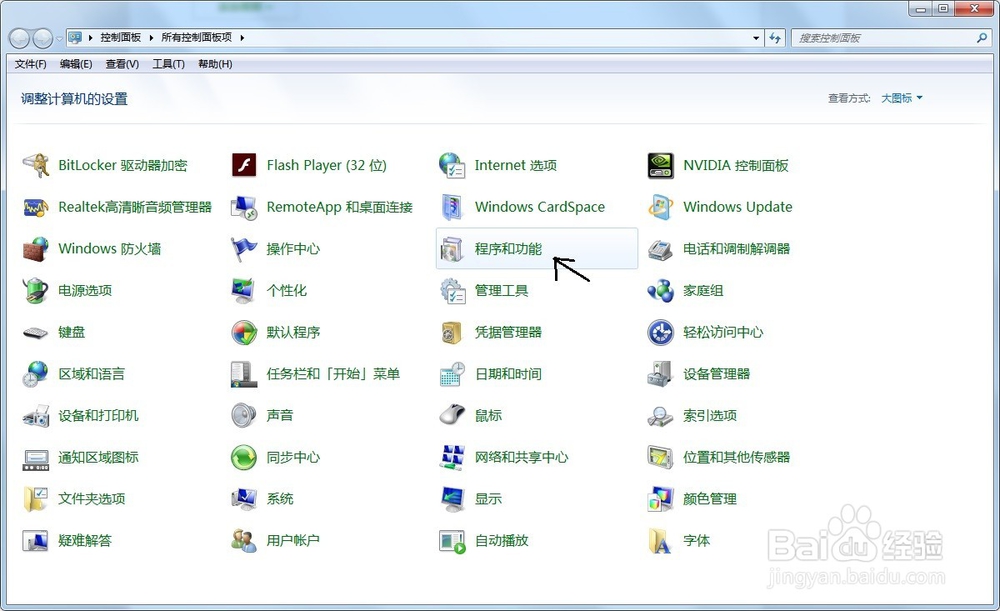Open the 轻松访问中心 icon
Viewport: 1000px width, 611px height.
(x=660, y=332)
